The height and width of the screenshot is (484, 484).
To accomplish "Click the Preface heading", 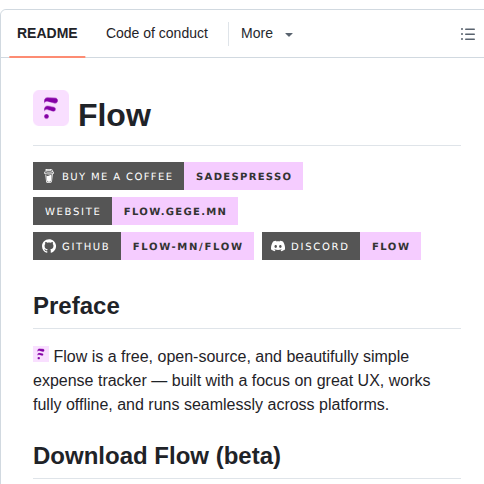I will (x=76, y=306).
